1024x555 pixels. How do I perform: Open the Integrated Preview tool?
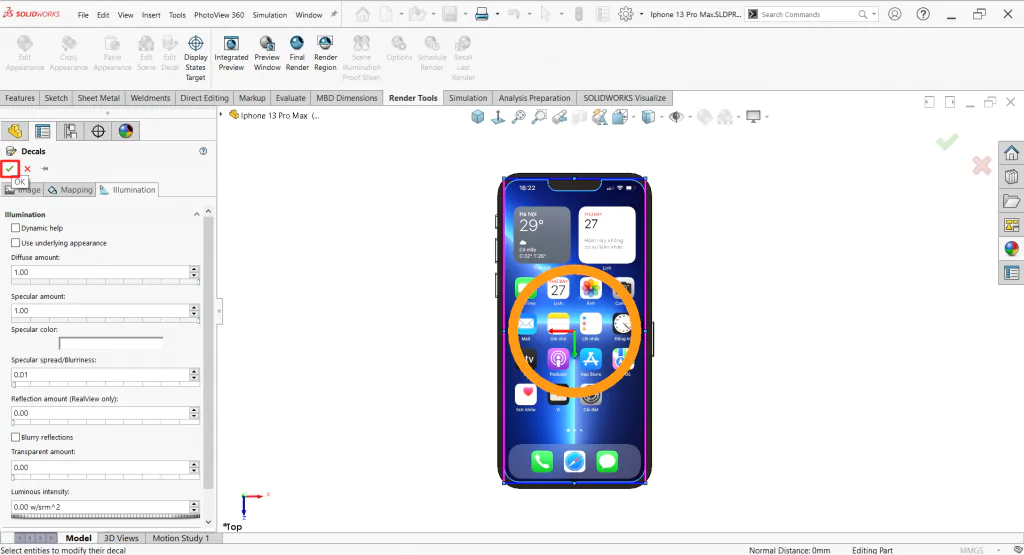pyautogui.click(x=231, y=54)
